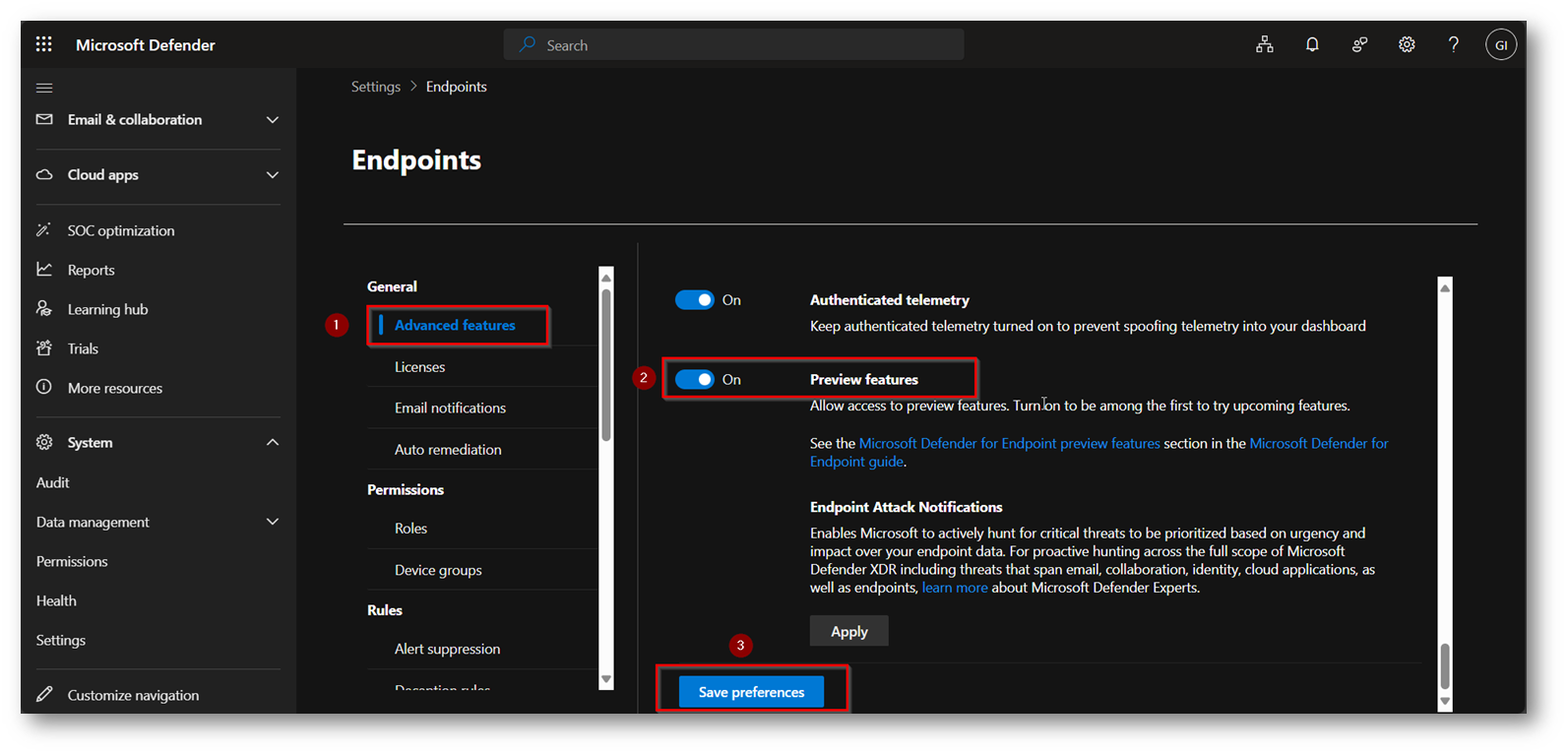Select Licenses in the General list
The width and height of the screenshot is (1568, 755).
pos(419,366)
